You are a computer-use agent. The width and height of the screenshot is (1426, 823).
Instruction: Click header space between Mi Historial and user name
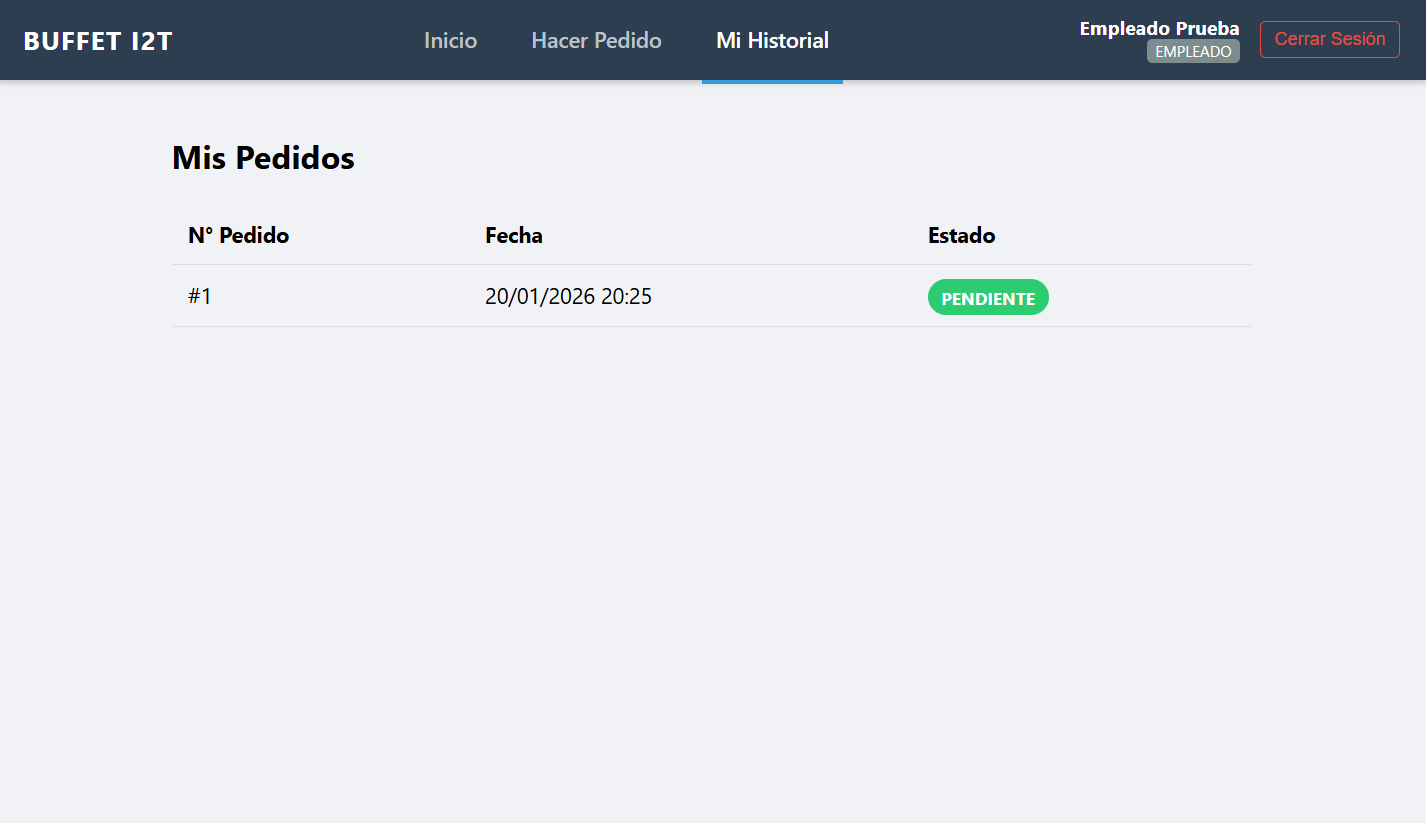(x=950, y=41)
